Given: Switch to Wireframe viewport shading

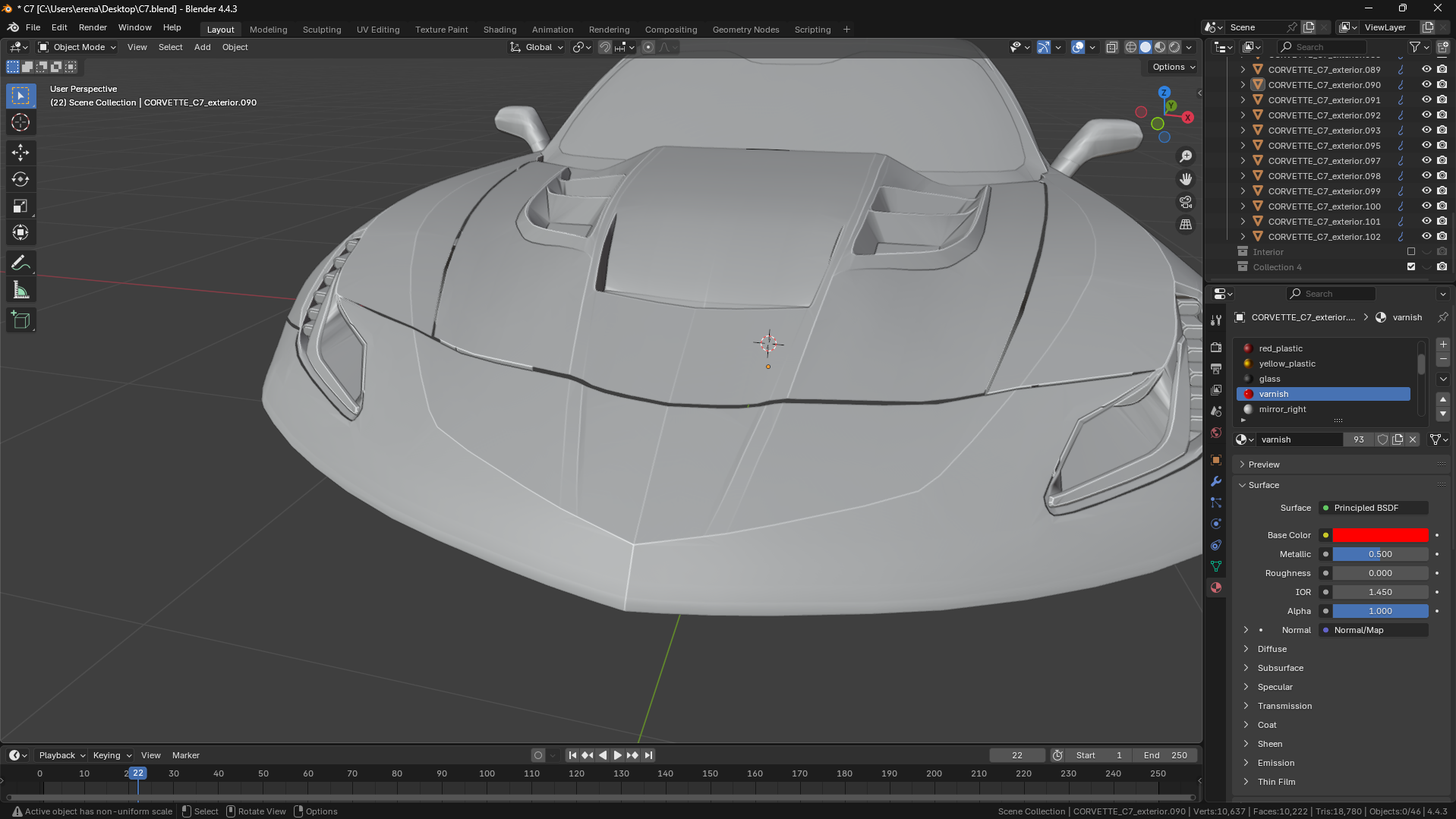Looking at the screenshot, I should [x=1131, y=47].
